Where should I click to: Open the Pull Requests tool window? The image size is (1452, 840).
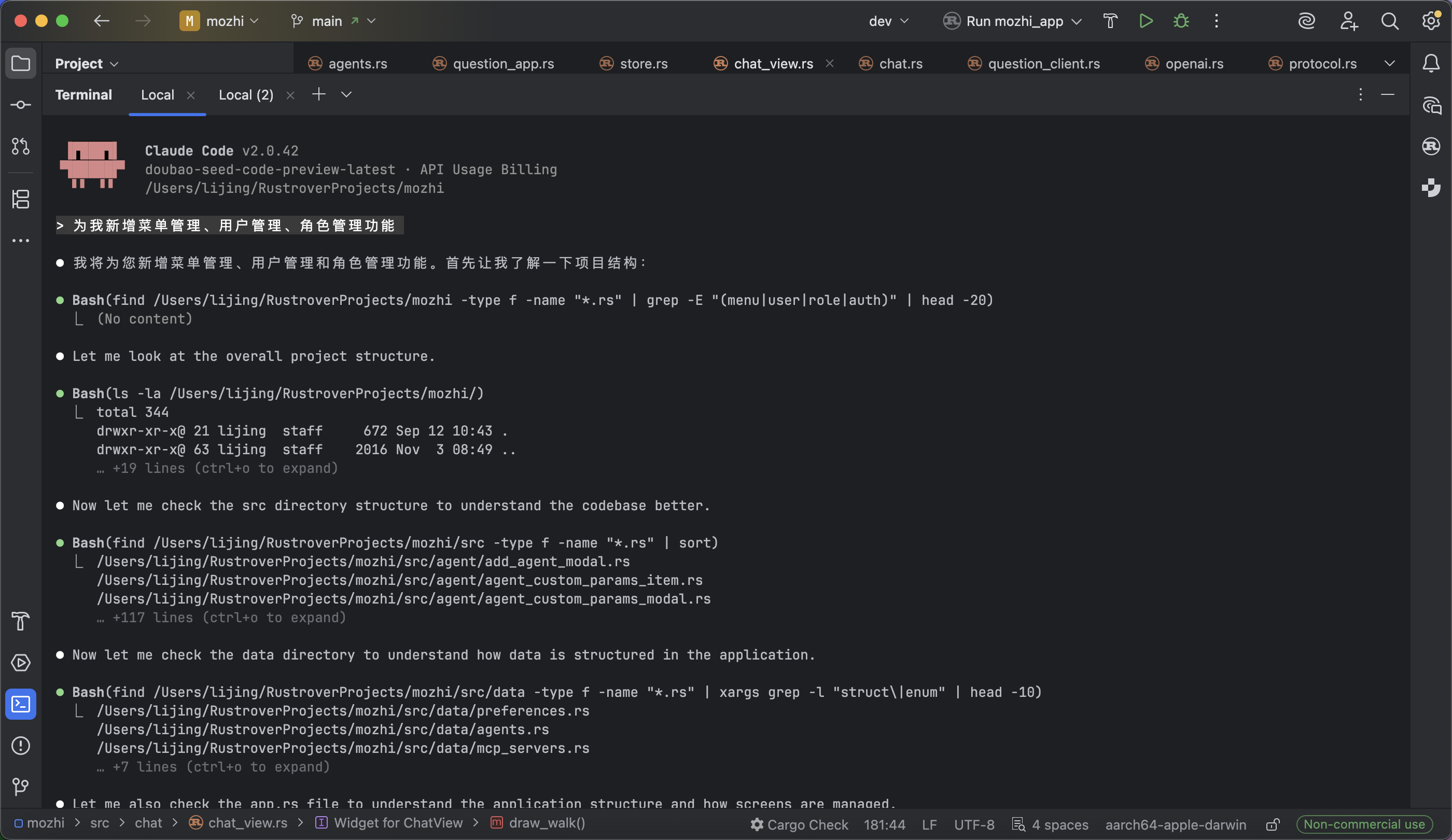pyautogui.click(x=21, y=146)
